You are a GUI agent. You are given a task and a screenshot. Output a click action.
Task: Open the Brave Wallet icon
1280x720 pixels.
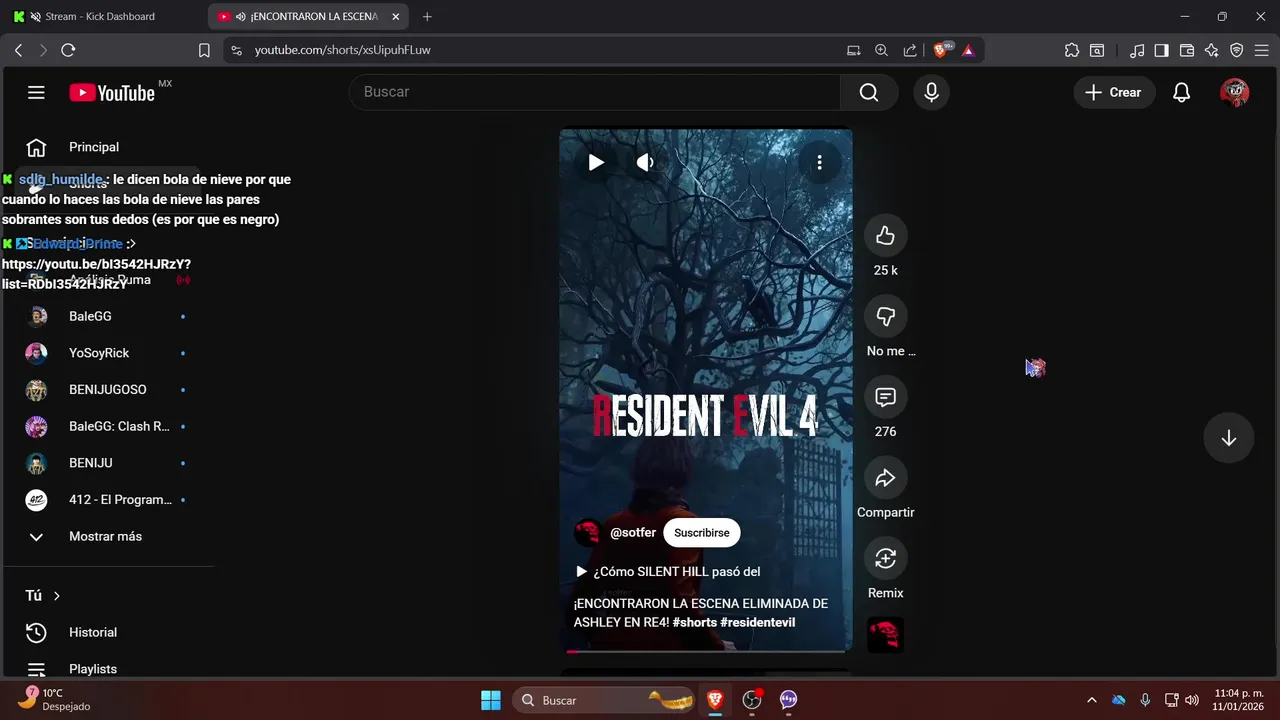coord(1187,50)
